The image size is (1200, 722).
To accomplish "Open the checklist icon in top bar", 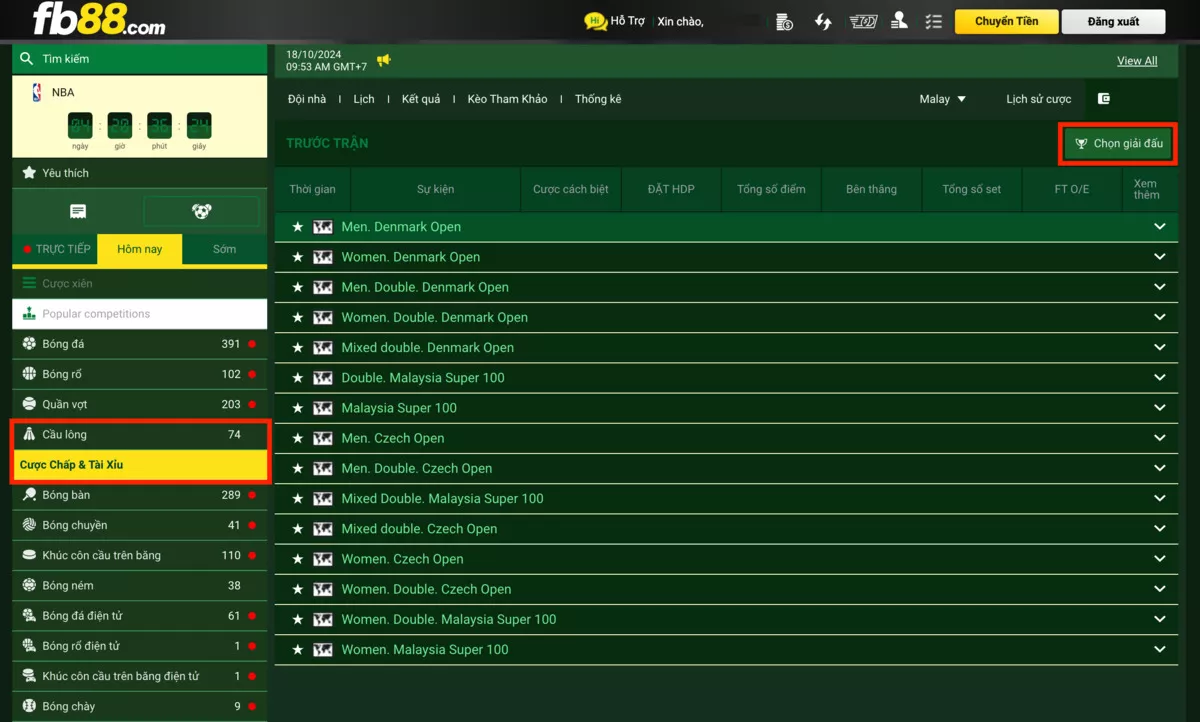I will [x=934, y=21].
